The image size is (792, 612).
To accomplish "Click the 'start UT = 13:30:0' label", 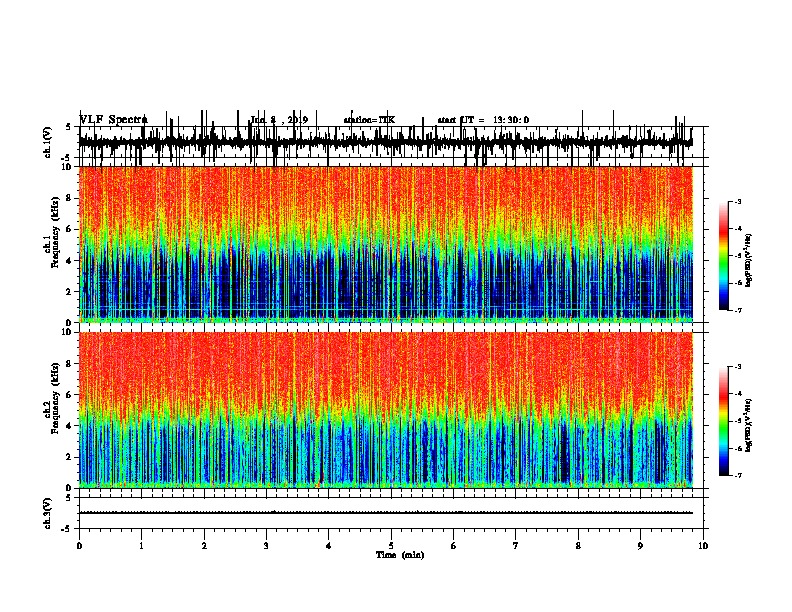I will click(483, 120).
